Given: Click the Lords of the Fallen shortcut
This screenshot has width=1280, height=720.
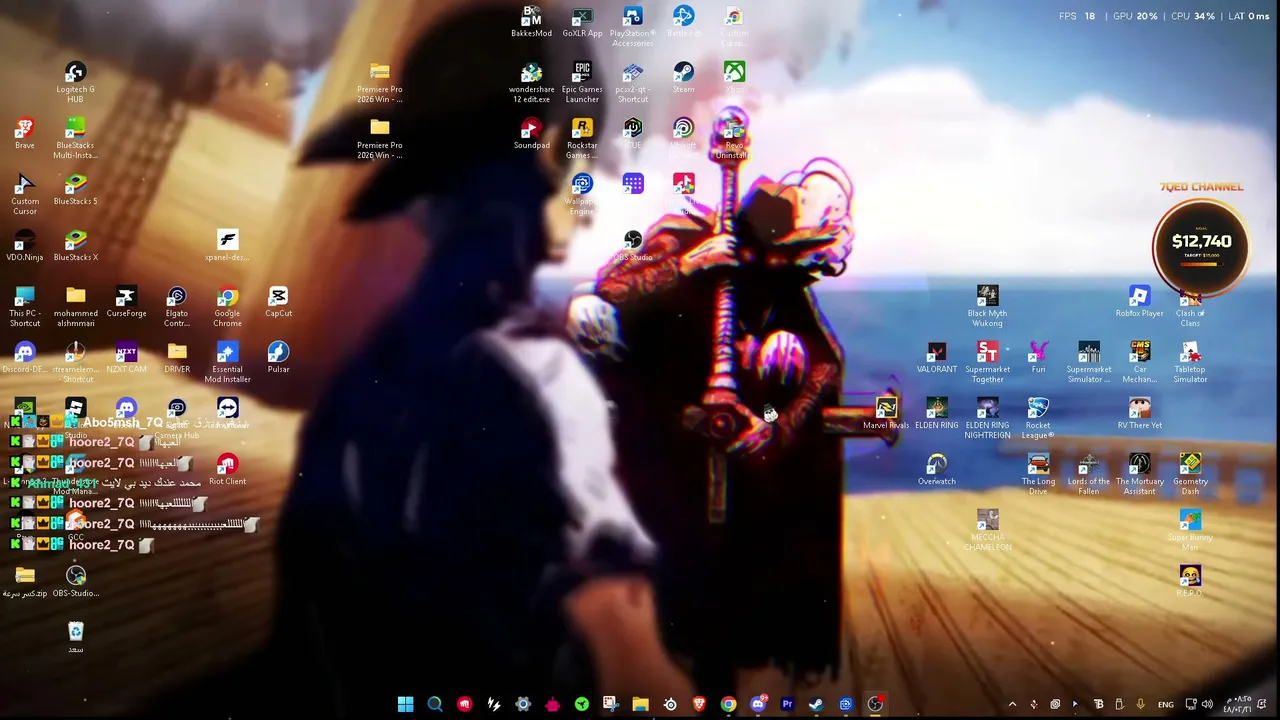Looking at the screenshot, I should tap(1088, 475).
